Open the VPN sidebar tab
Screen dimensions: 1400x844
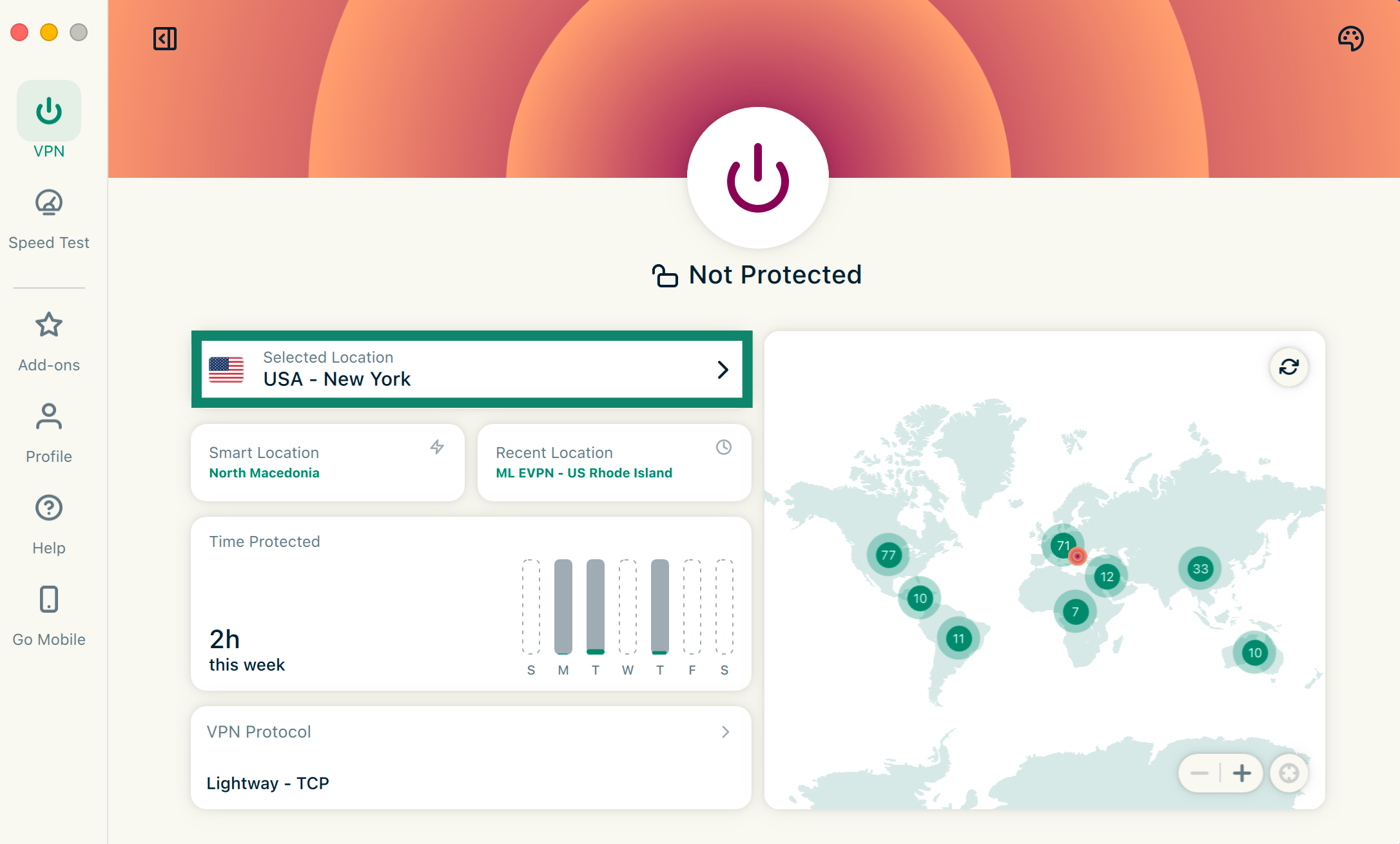49,120
